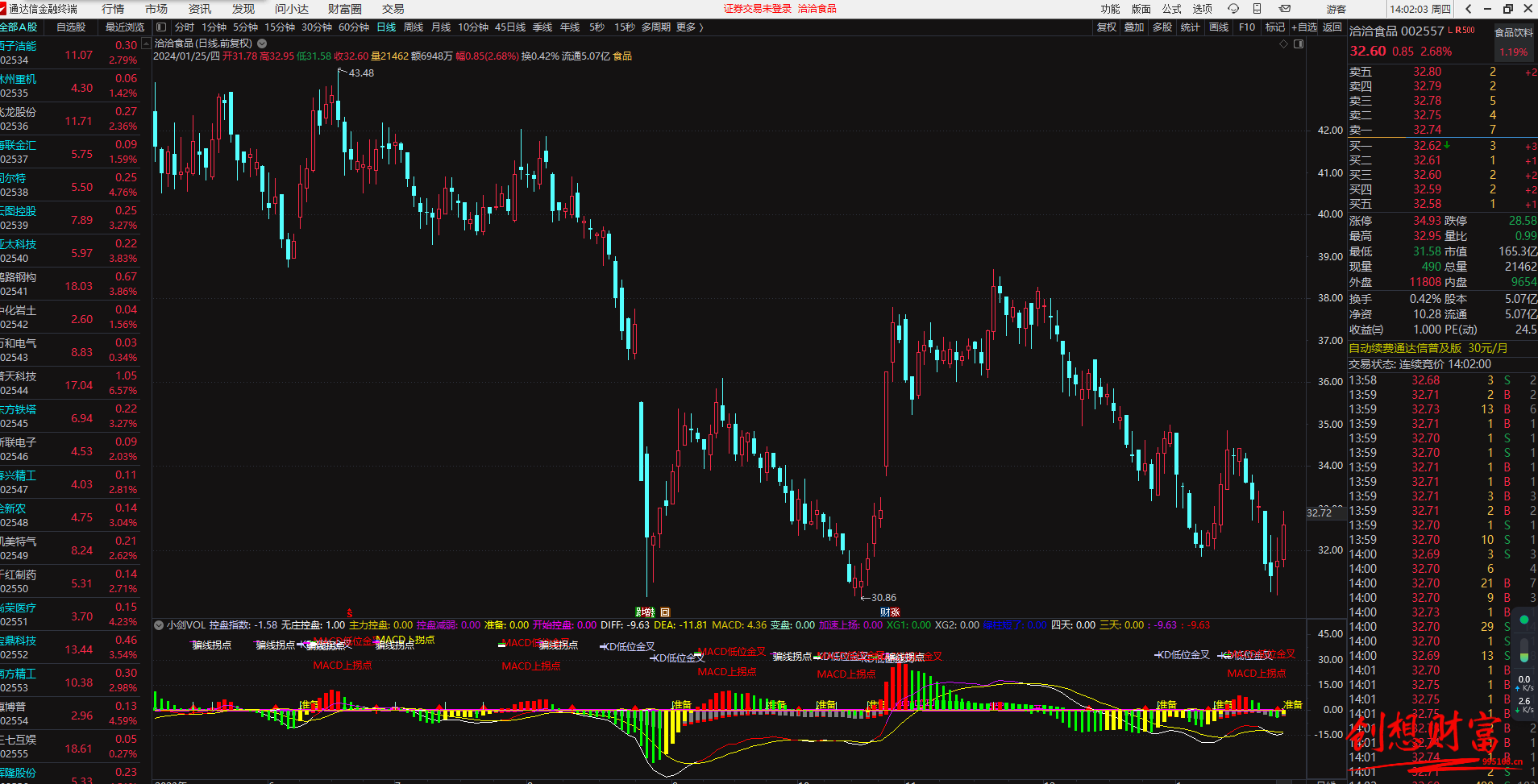The height and width of the screenshot is (784, 1538).
Task: Open the 版面 menu
Action: click(x=1141, y=9)
